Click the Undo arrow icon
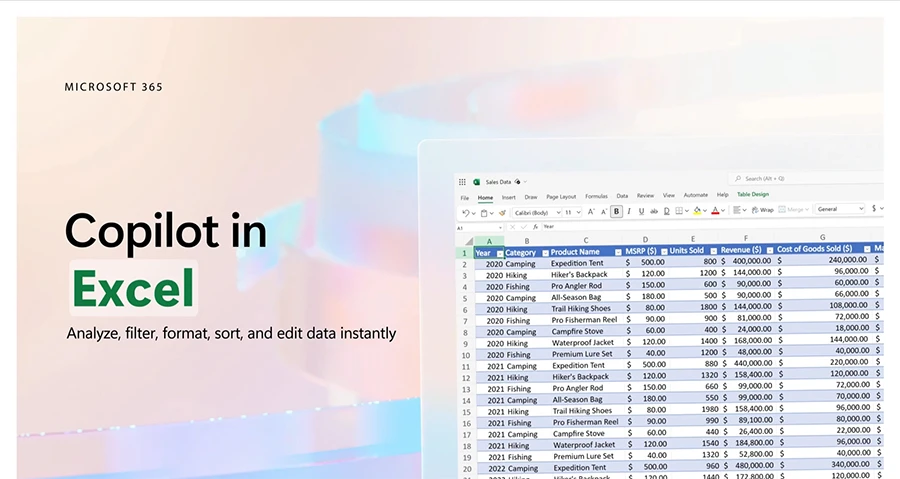This screenshot has width=900, height=479. pyautogui.click(x=466, y=211)
